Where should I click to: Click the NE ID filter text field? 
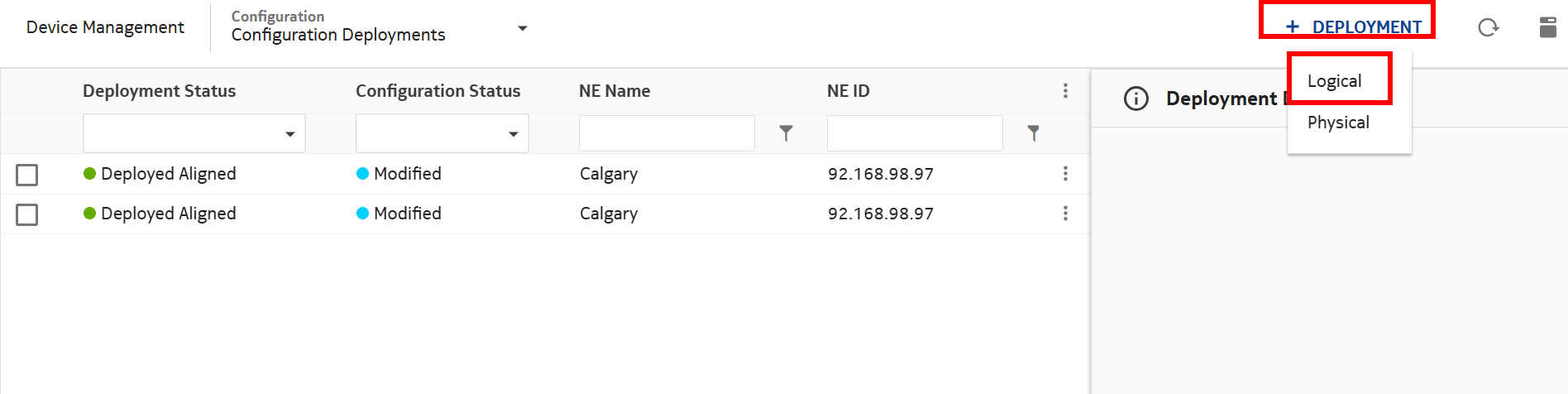[915, 133]
